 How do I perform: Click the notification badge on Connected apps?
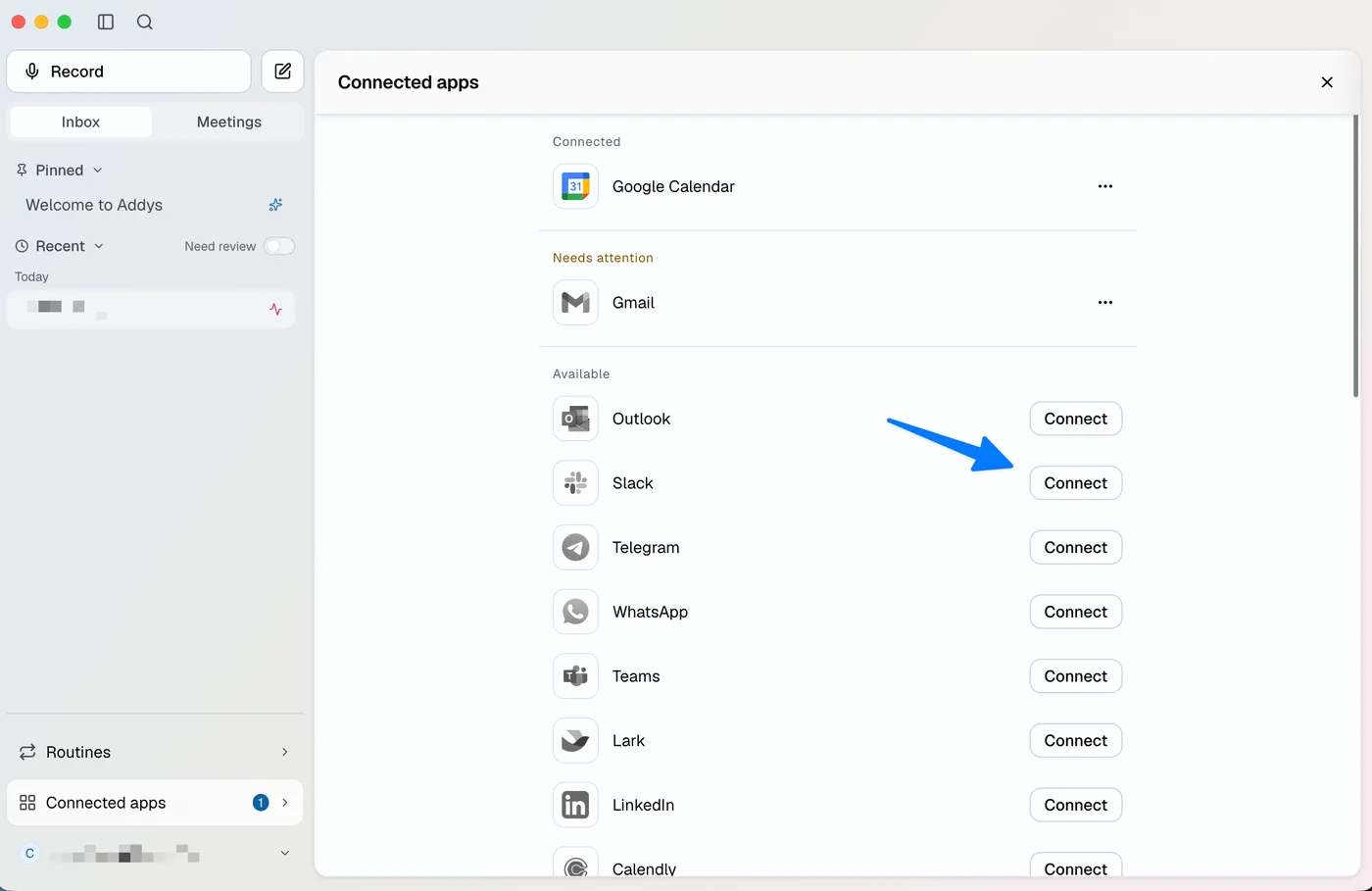(261, 803)
